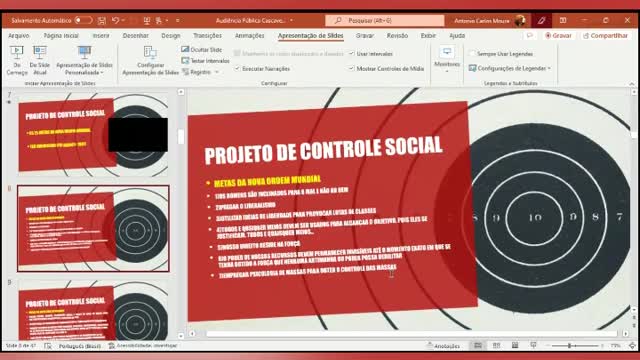Open the Arquivo menu
640x360 pixels.
19,36
